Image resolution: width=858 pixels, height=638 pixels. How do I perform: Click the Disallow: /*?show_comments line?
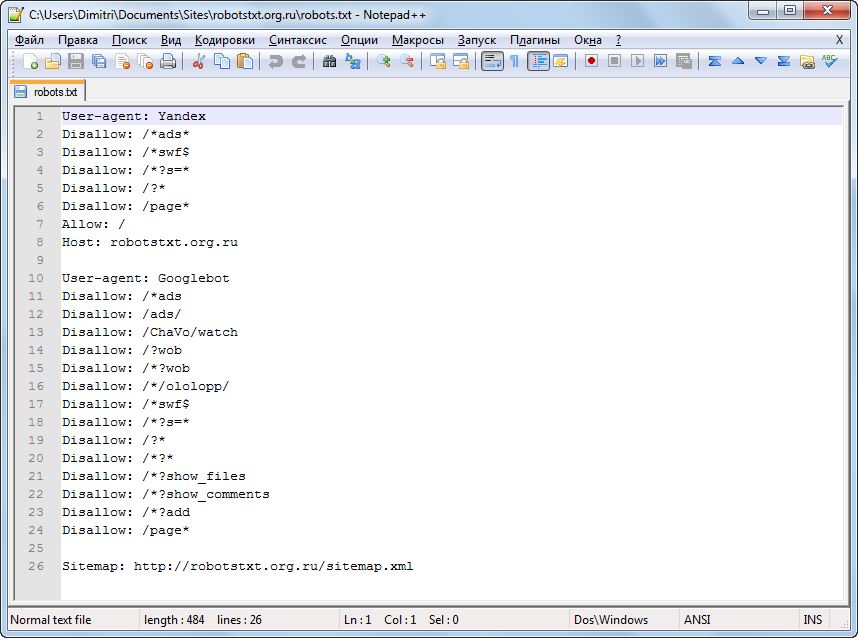(x=166, y=494)
